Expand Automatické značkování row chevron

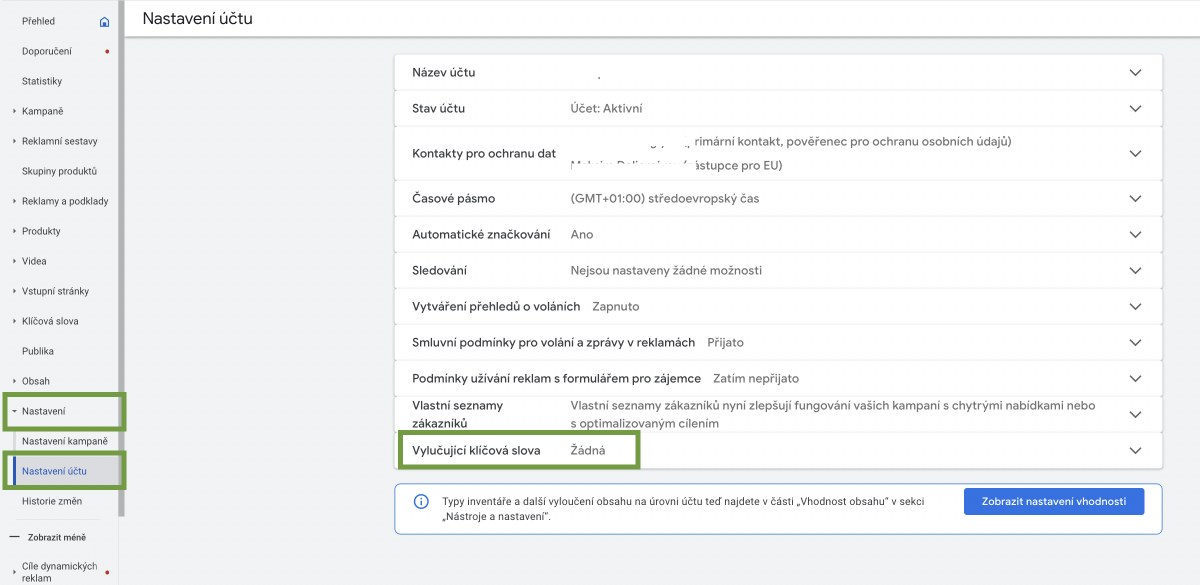click(x=1135, y=234)
